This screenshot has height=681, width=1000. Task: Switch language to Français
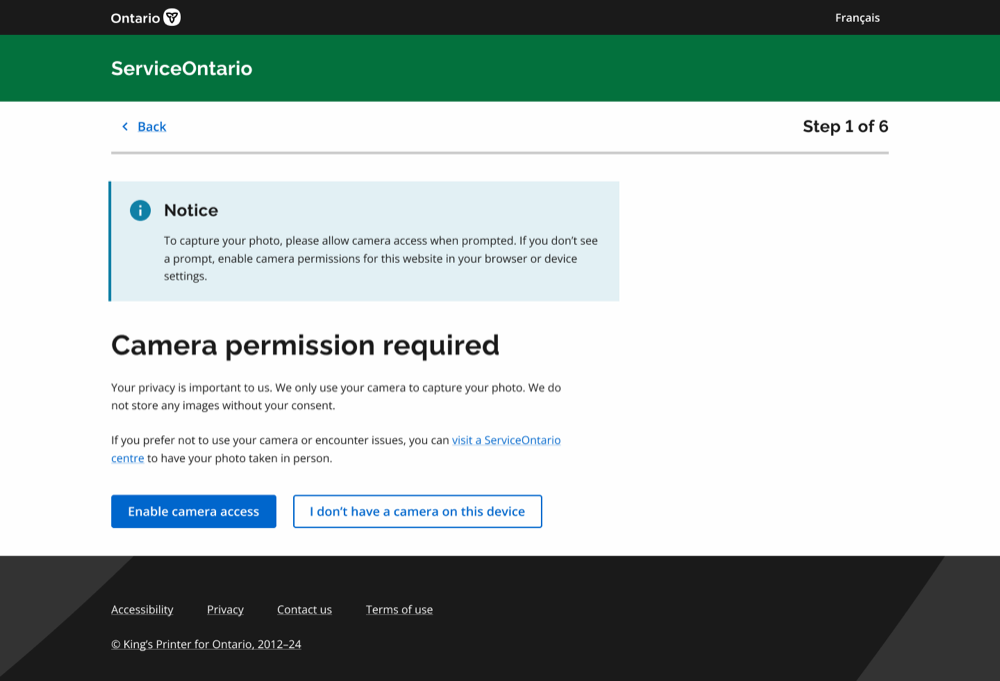coord(857,18)
